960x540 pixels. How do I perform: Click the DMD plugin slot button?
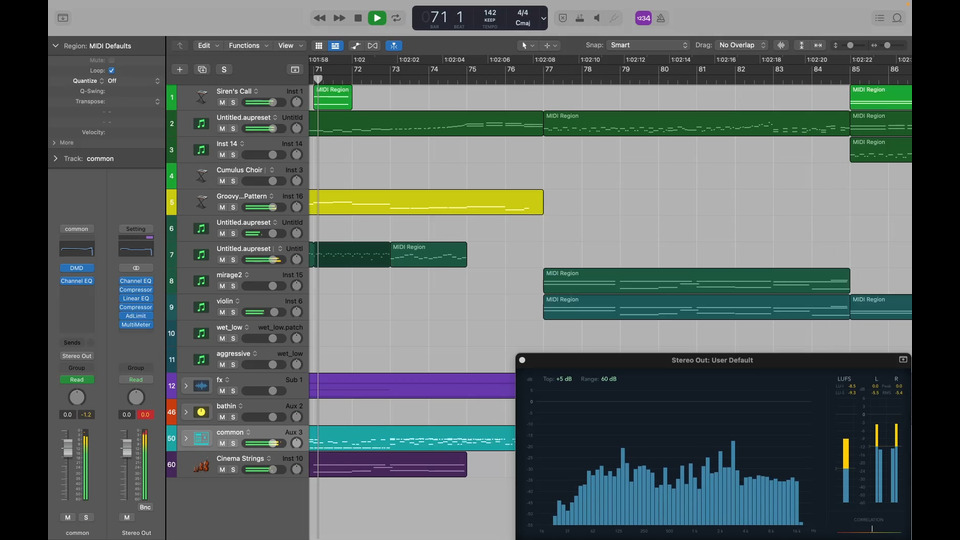(x=77, y=268)
